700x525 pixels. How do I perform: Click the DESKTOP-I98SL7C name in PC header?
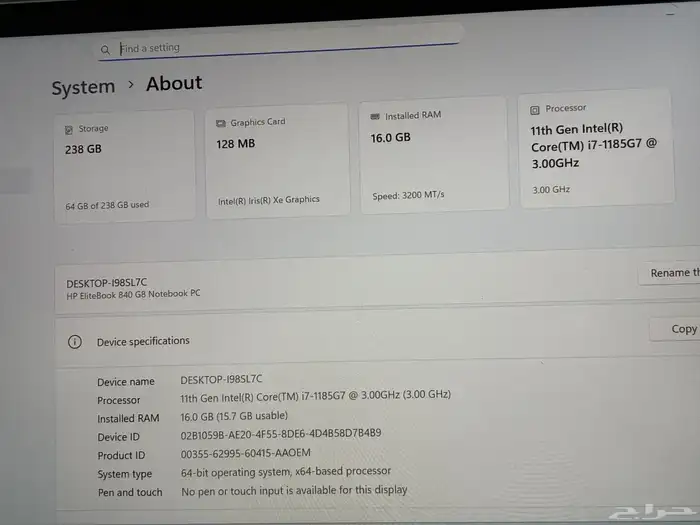106,283
